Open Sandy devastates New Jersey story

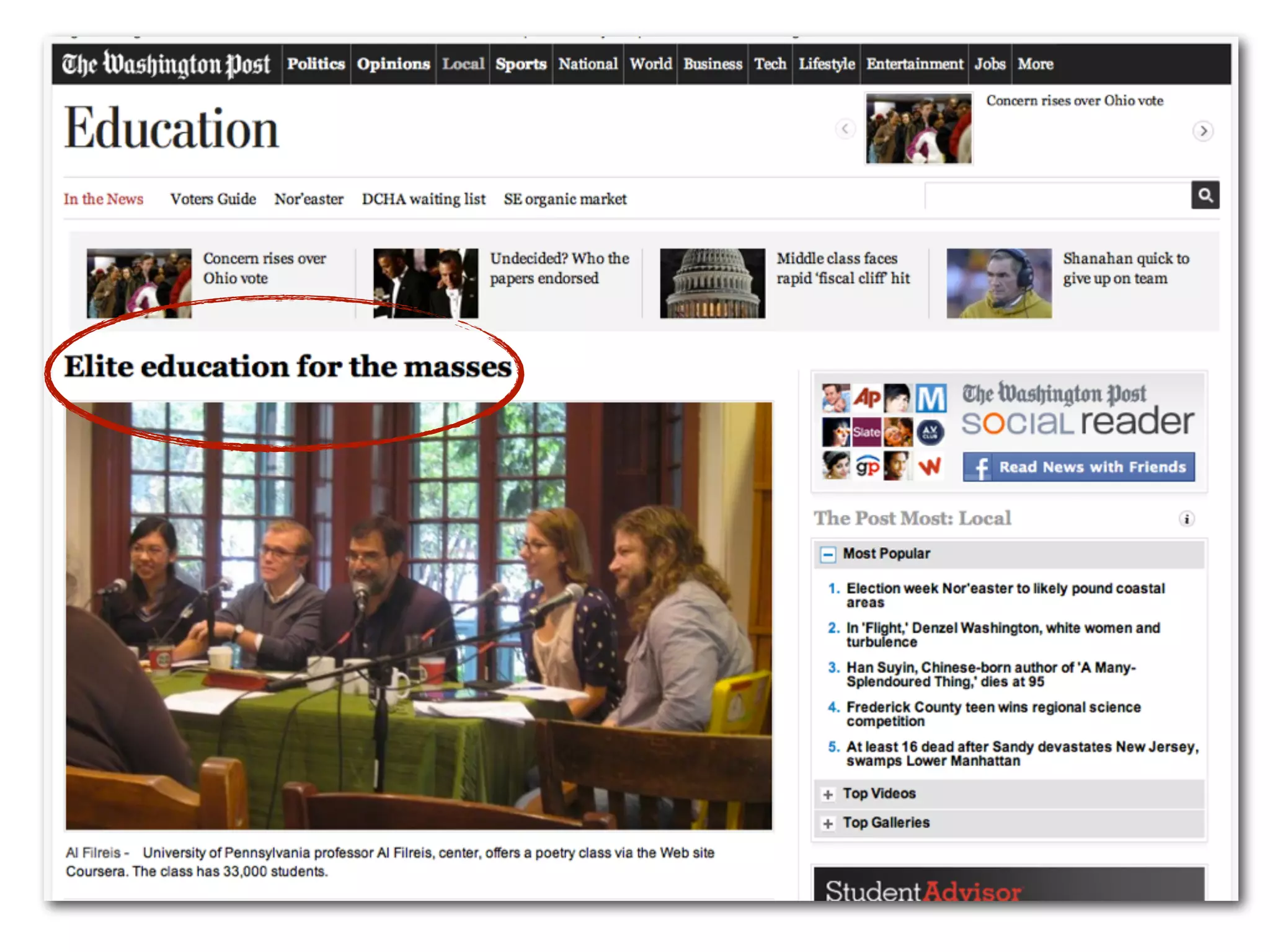(x=1023, y=754)
